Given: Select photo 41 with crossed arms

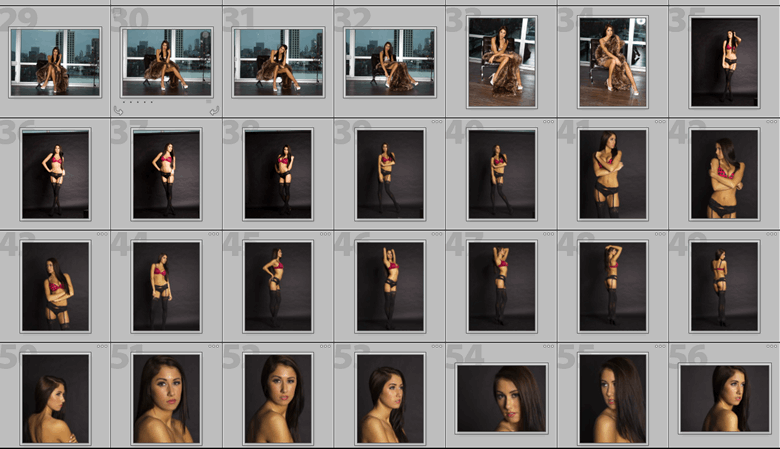Looking at the screenshot, I should click(613, 174).
